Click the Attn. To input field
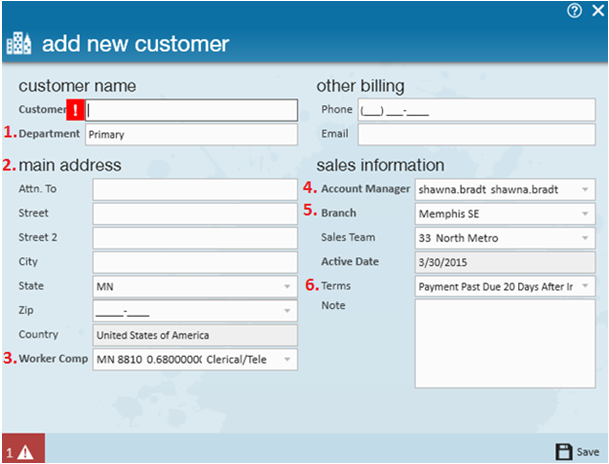This screenshot has width=609, height=464. [x=195, y=189]
